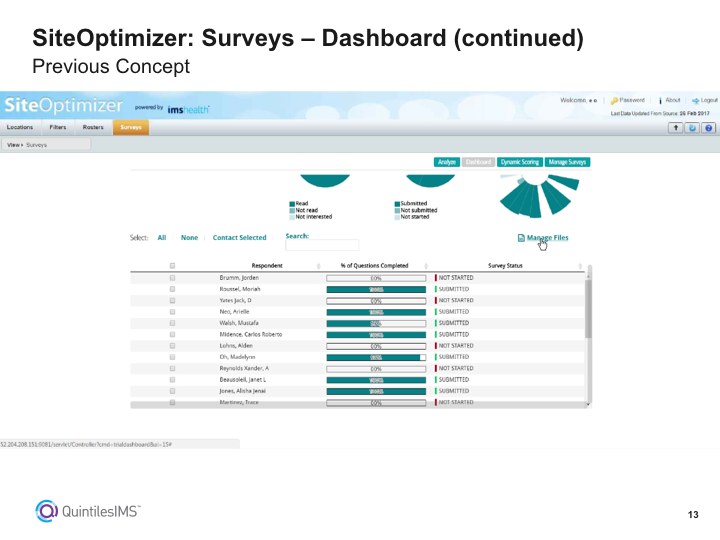Click the About info icon
Viewport: 720px width, 540px height.
click(660, 100)
